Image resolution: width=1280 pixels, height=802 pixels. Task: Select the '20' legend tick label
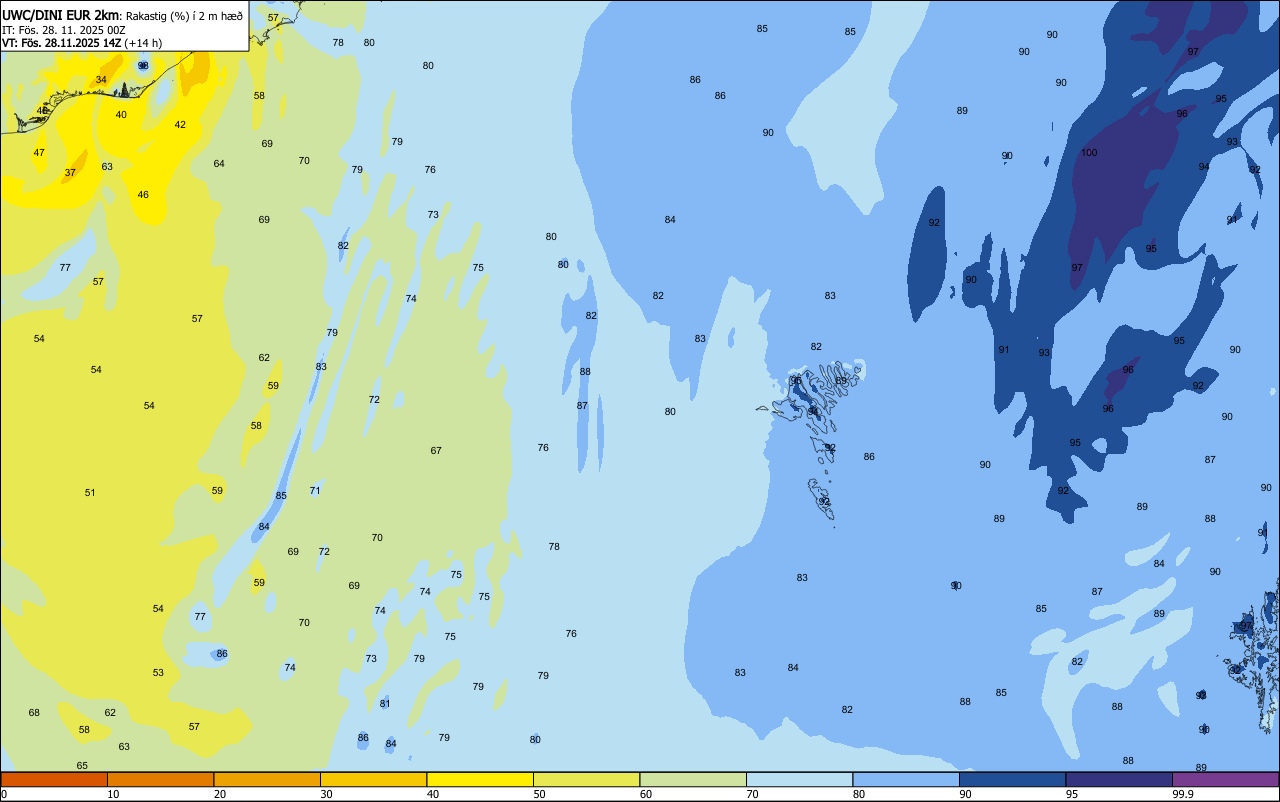tap(220, 794)
